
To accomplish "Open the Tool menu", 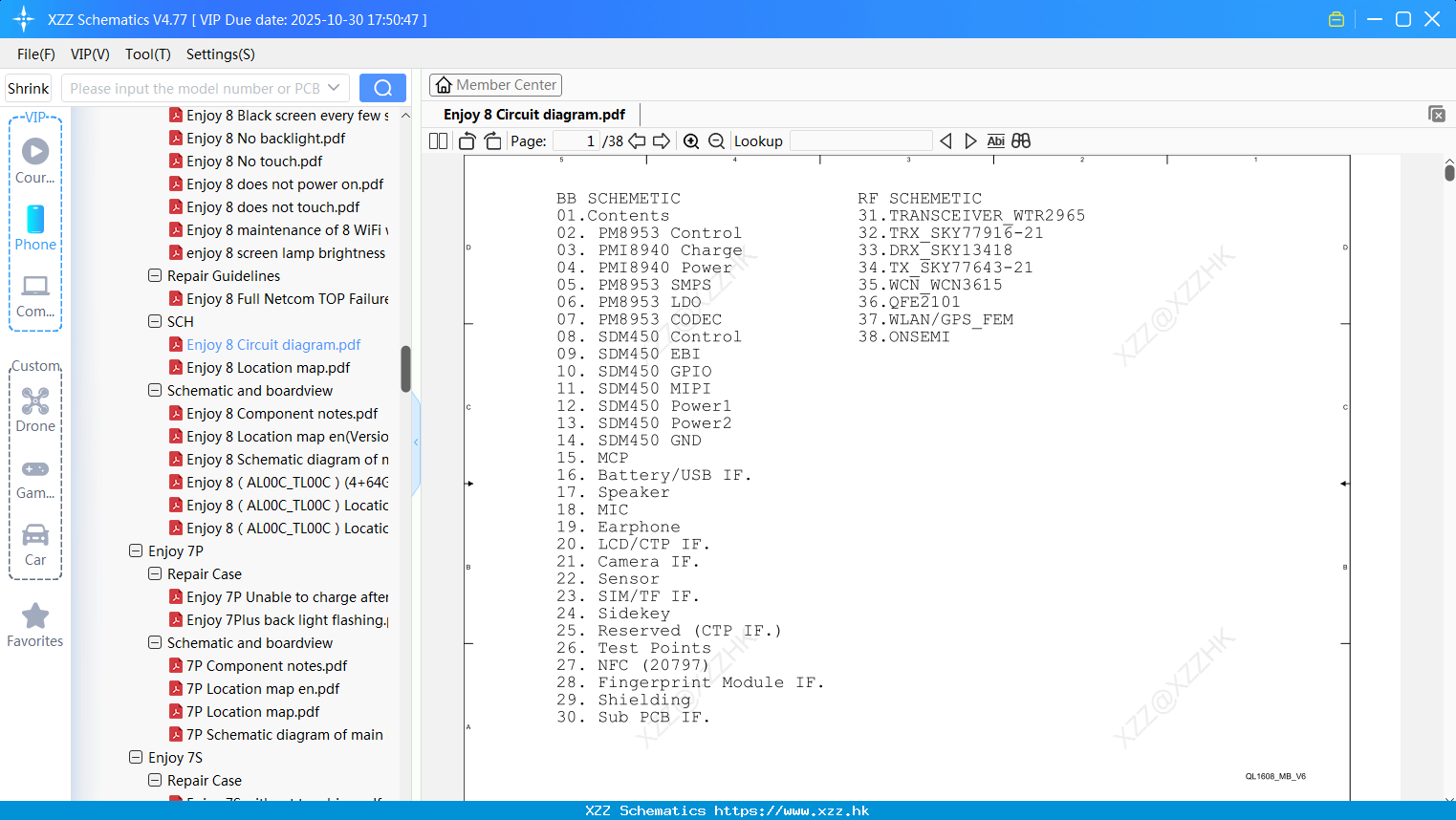I will click(148, 54).
